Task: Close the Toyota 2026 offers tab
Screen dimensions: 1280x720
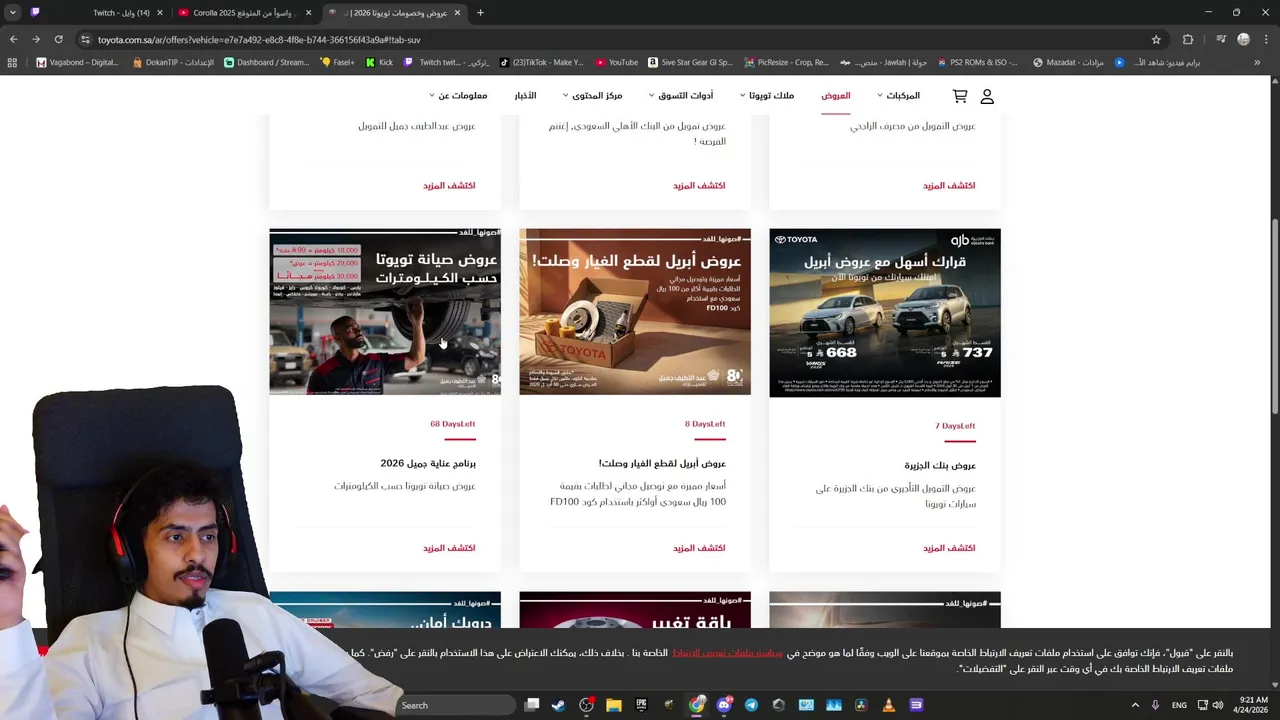Action: click(x=458, y=13)
